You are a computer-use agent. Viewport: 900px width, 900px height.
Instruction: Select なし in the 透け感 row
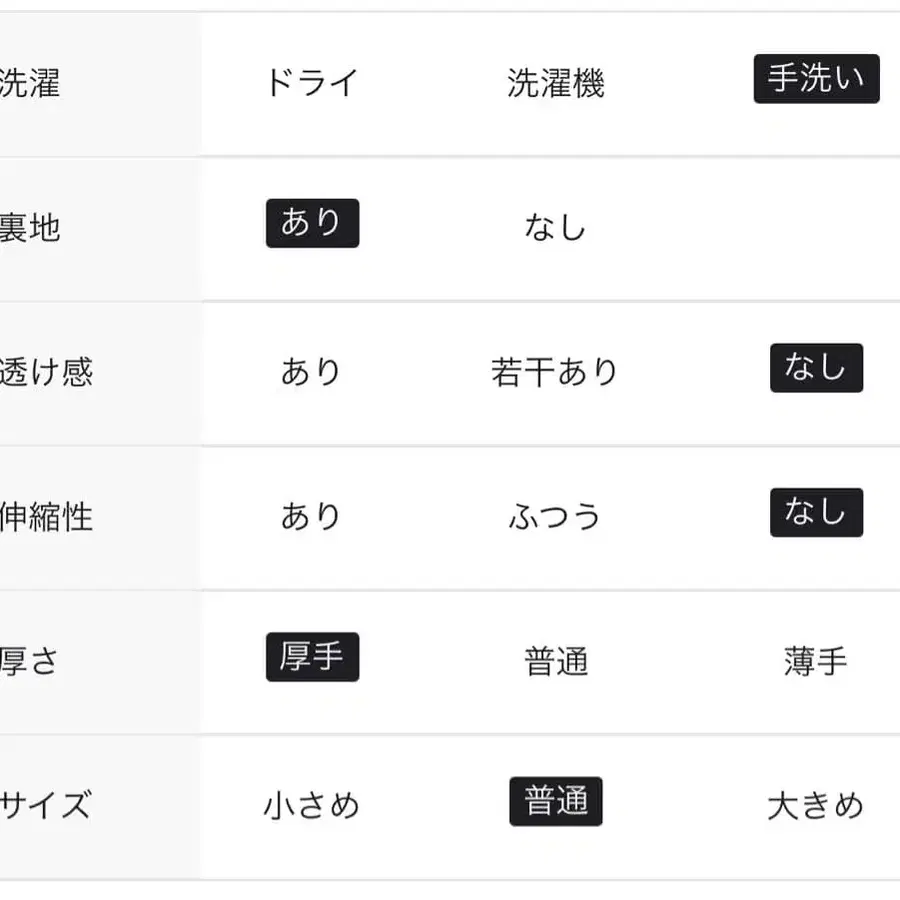tap(816, 368)
